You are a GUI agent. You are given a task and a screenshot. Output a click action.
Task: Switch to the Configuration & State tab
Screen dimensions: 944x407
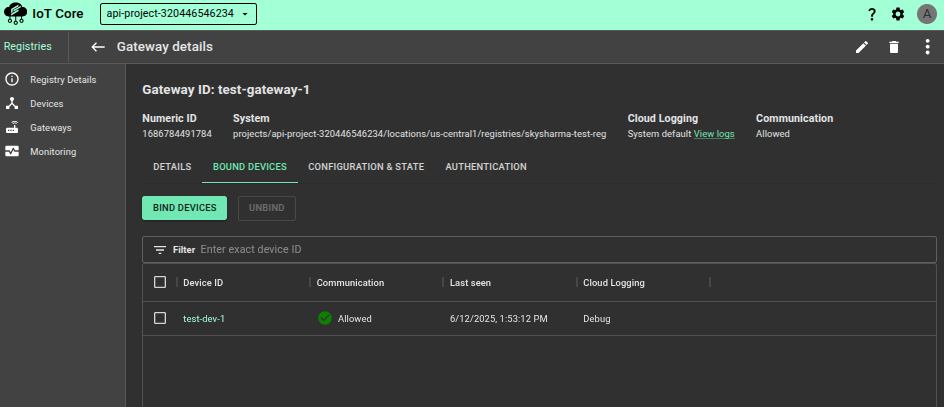click(x=366, y=167)
